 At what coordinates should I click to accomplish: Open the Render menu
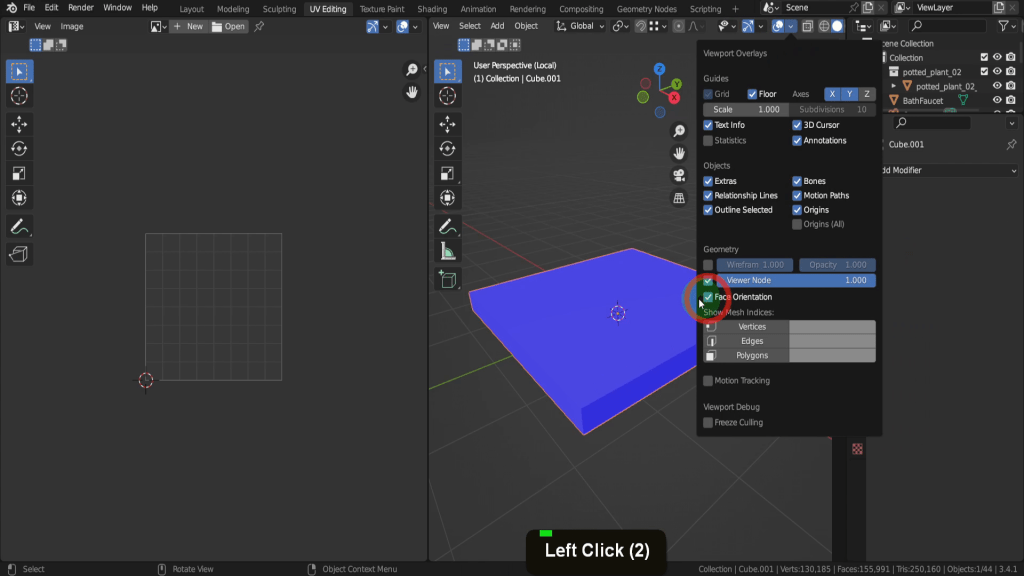pyautogui.click(x=81, y=8)
